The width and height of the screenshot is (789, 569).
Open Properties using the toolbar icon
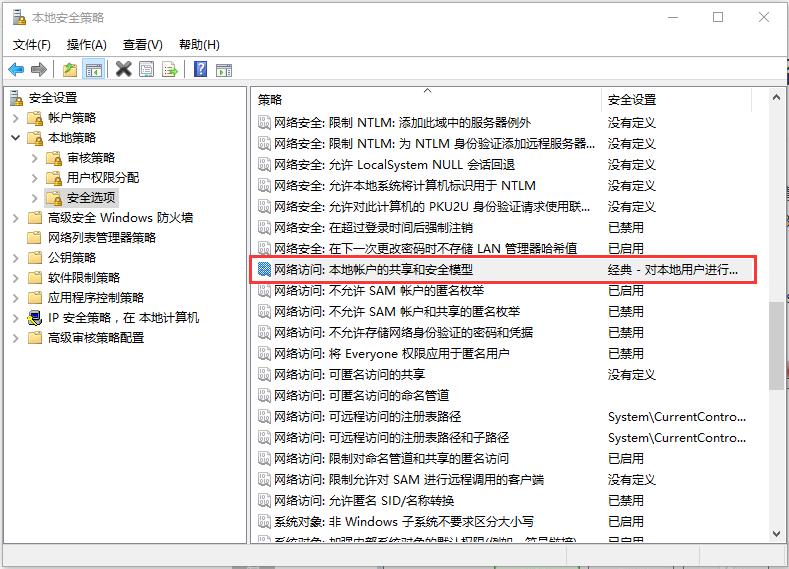[147, 69]
